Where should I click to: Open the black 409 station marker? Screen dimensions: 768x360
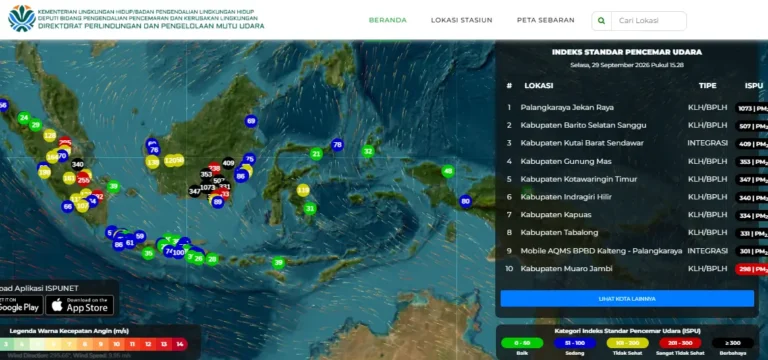tap(228, 163)
